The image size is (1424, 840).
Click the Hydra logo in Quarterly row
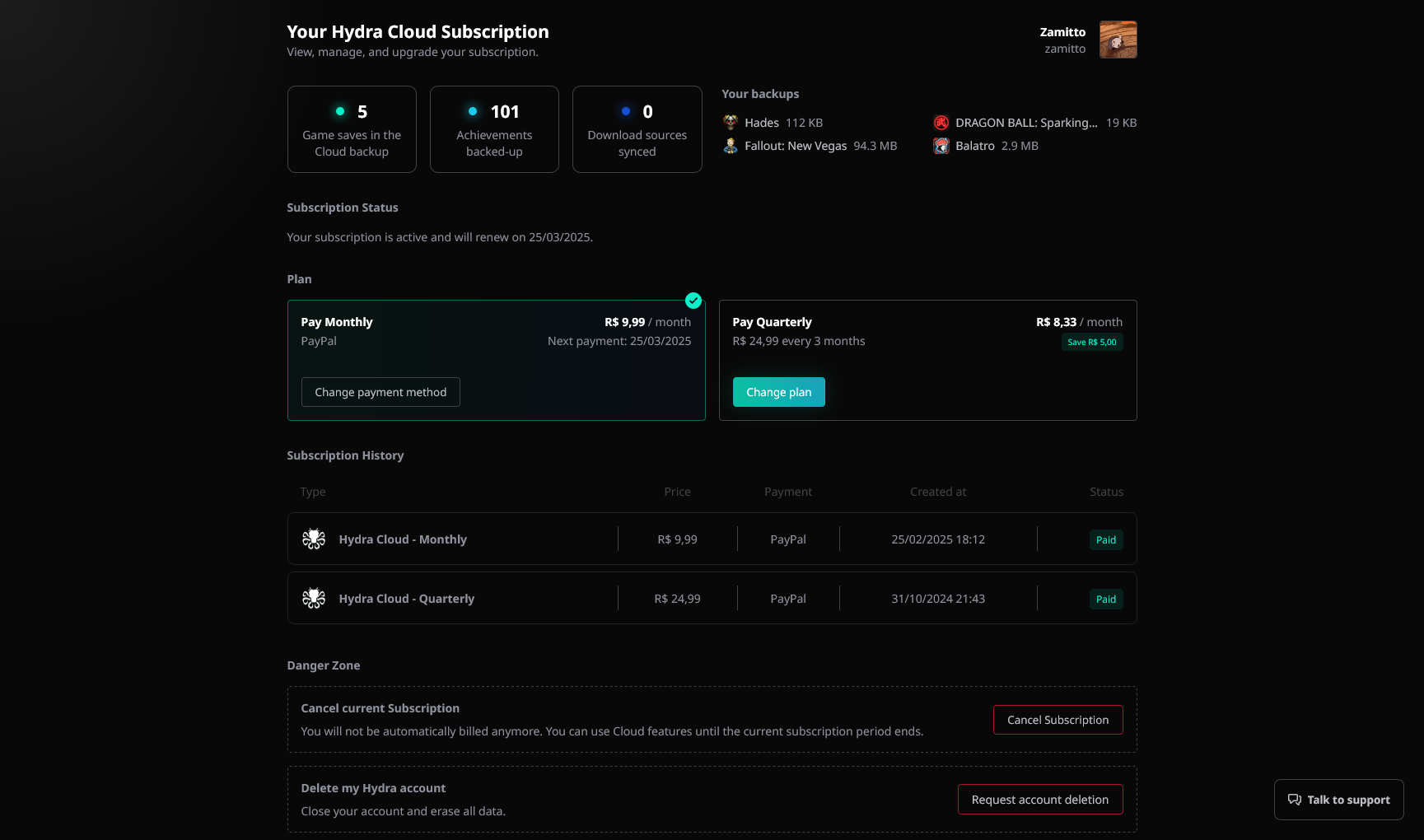click(x=314, y=599)
